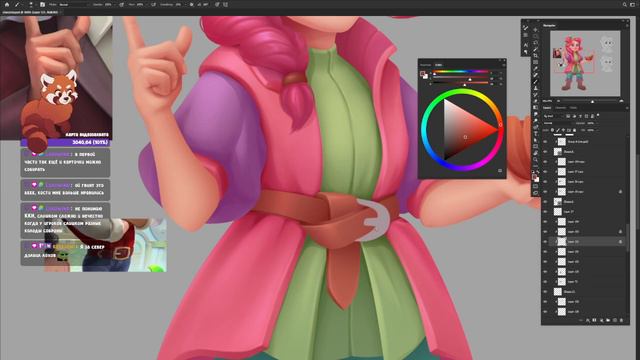
Task: Select the Swatches tab beside Color
Action: (425, 64)
